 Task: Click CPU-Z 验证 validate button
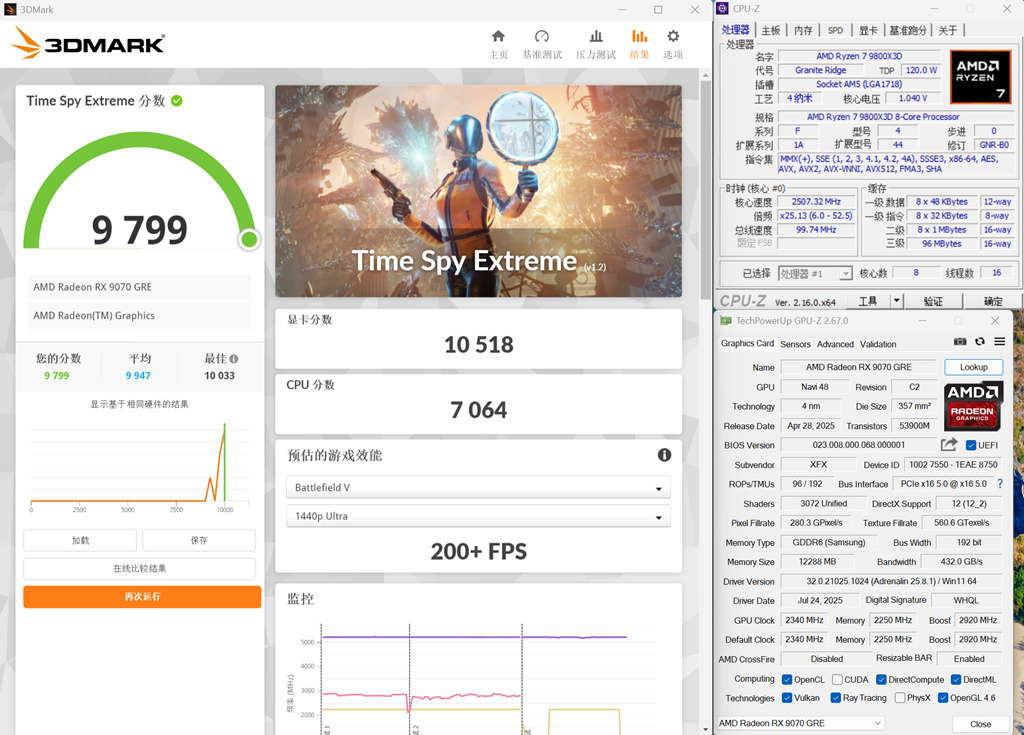coord(933,301)
